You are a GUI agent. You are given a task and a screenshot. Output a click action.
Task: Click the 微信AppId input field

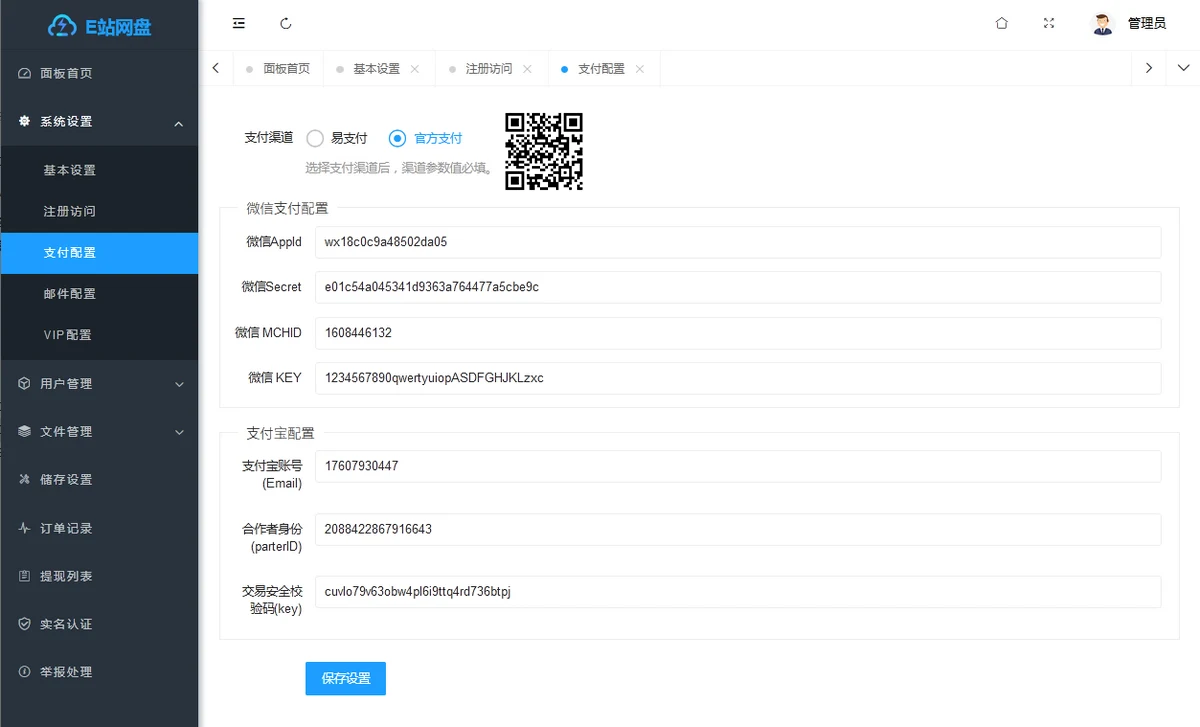(737, 242)
